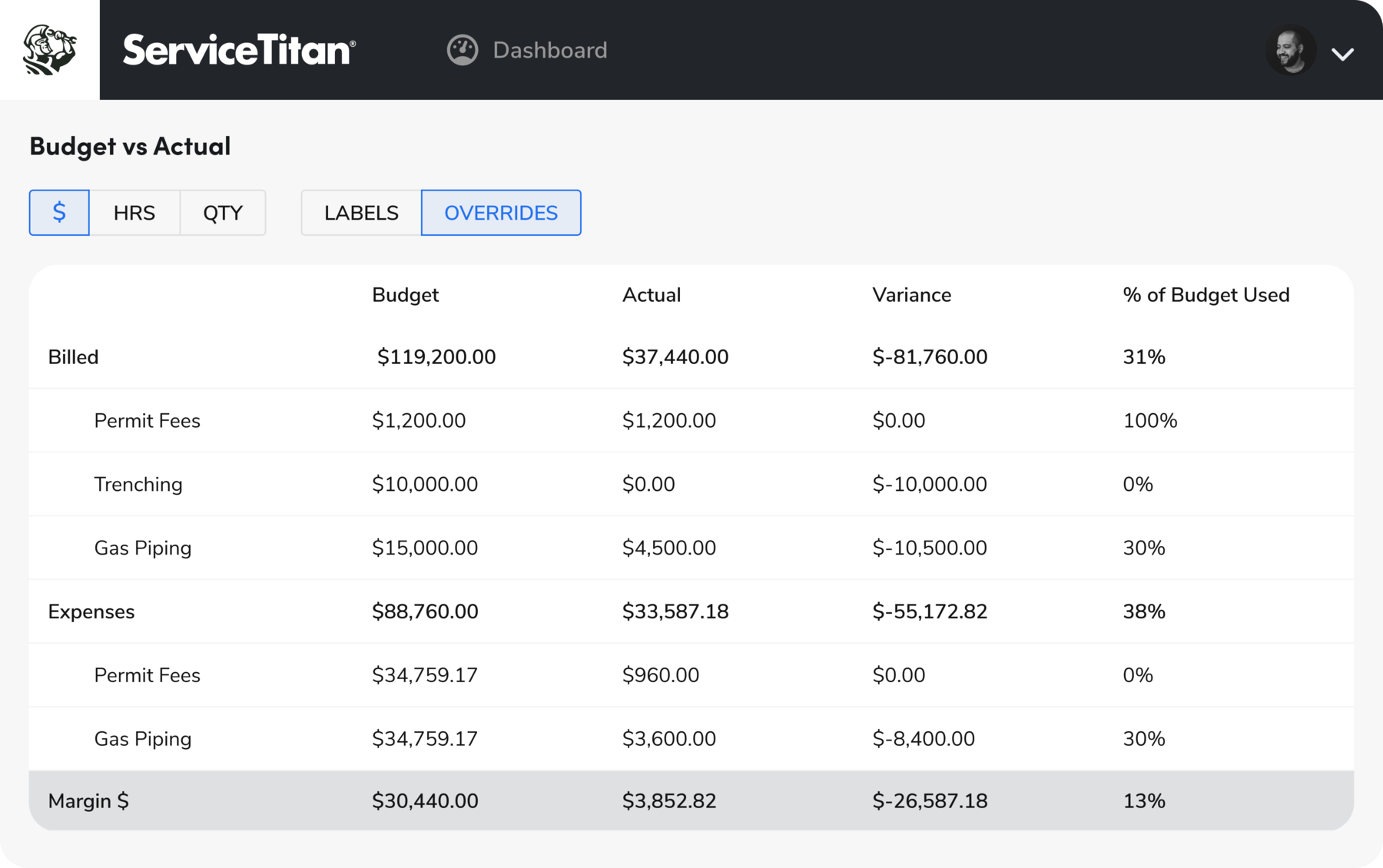Expand the Billed section row
The width and height of the screenshot is (1383, 868).
tap(74, 356)
